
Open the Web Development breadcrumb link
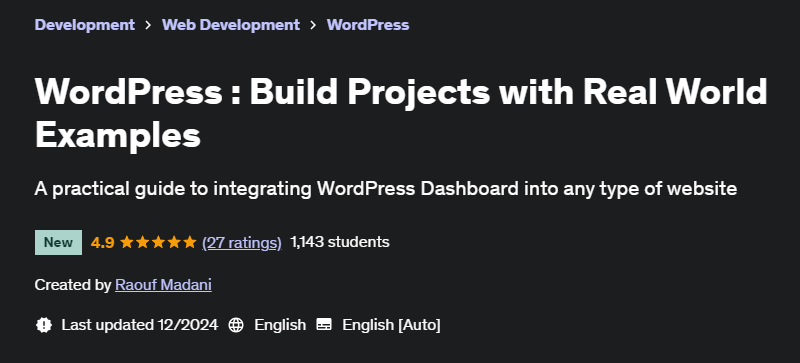231,25
